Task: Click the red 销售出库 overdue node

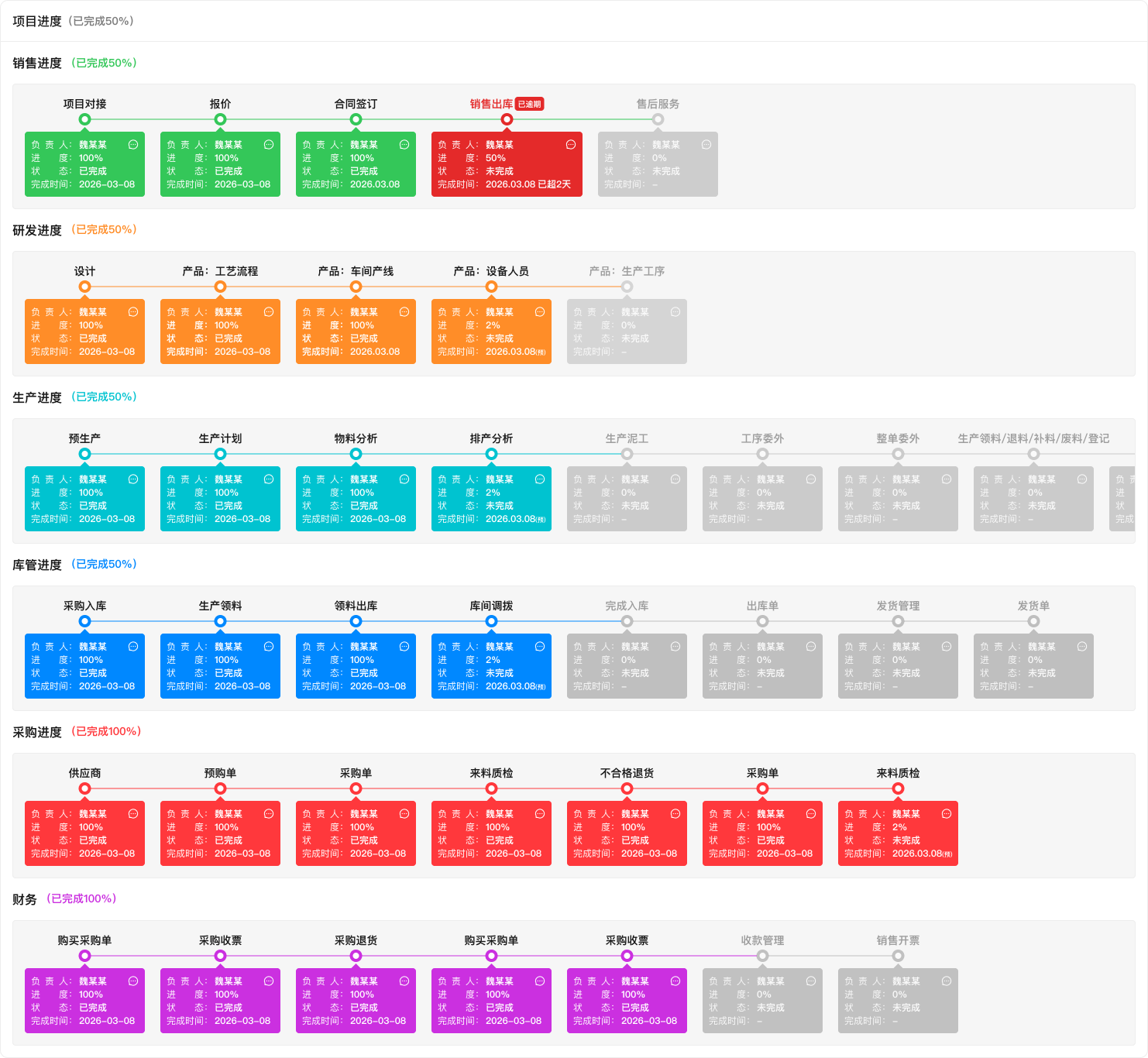Action: pyautogui.click(x=507, y=119)
